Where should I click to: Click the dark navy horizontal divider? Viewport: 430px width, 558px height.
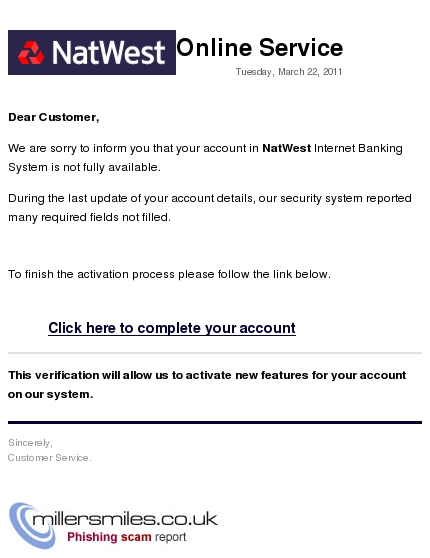[x=215, y=422]
